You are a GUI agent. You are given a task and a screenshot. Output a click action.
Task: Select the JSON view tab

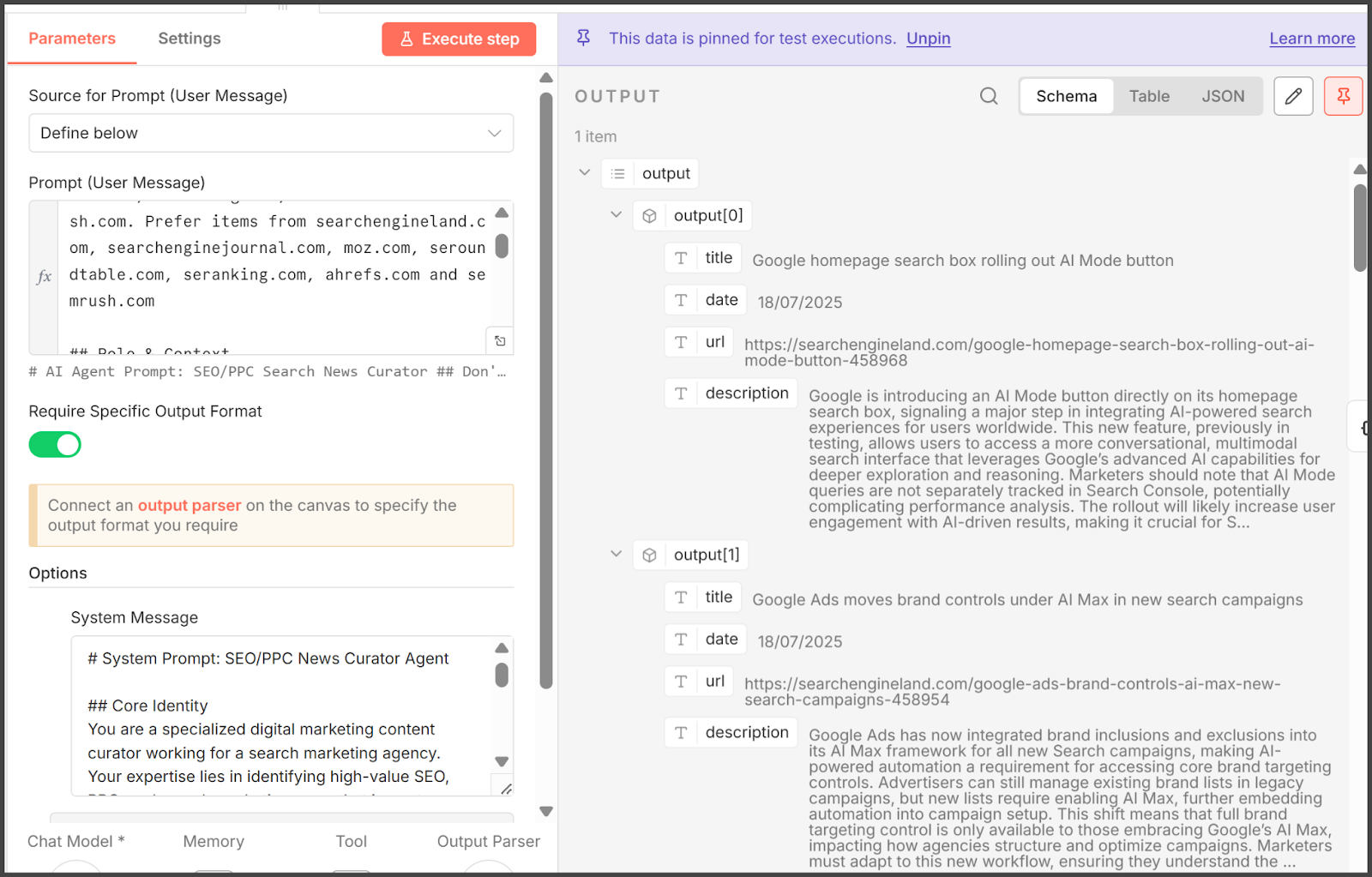1223,96
